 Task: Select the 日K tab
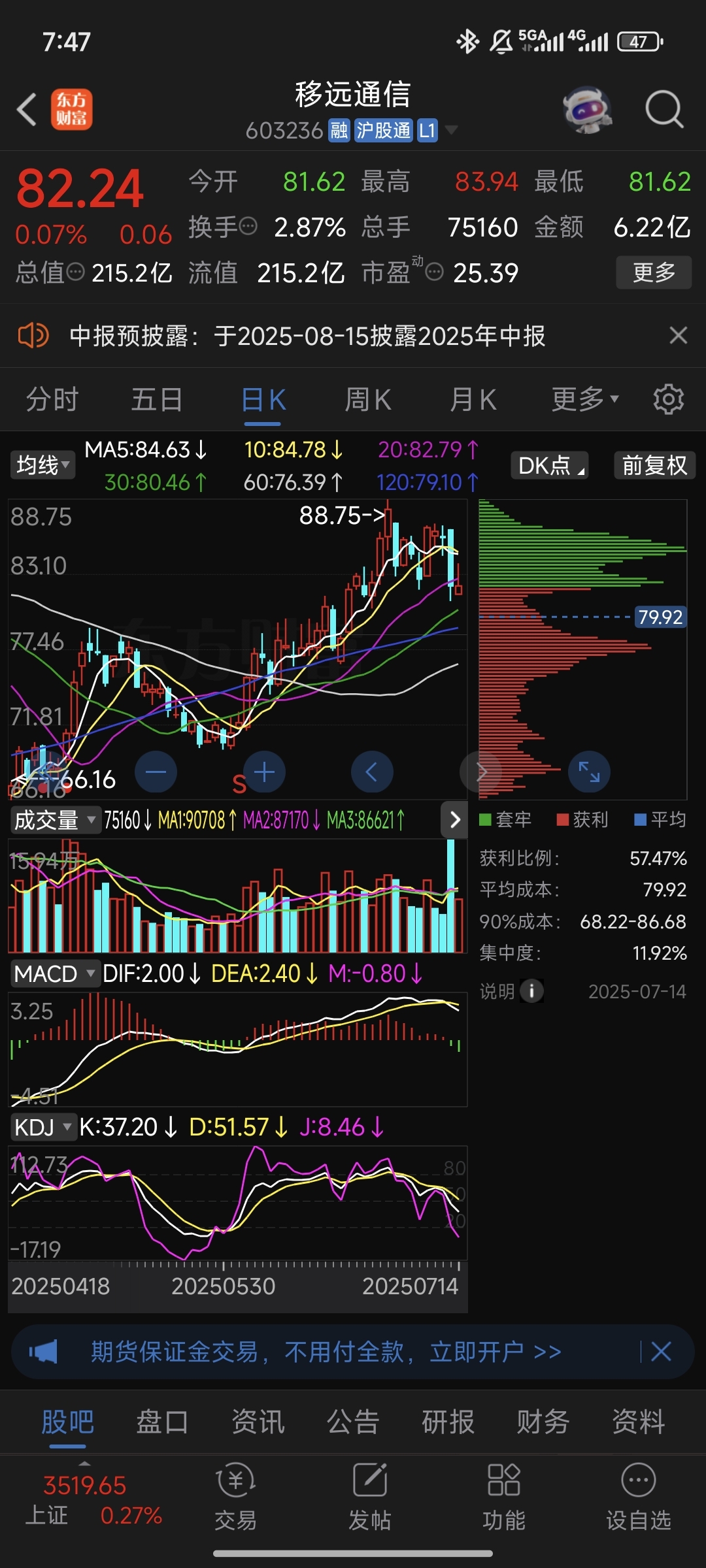[x=263, y=400]
